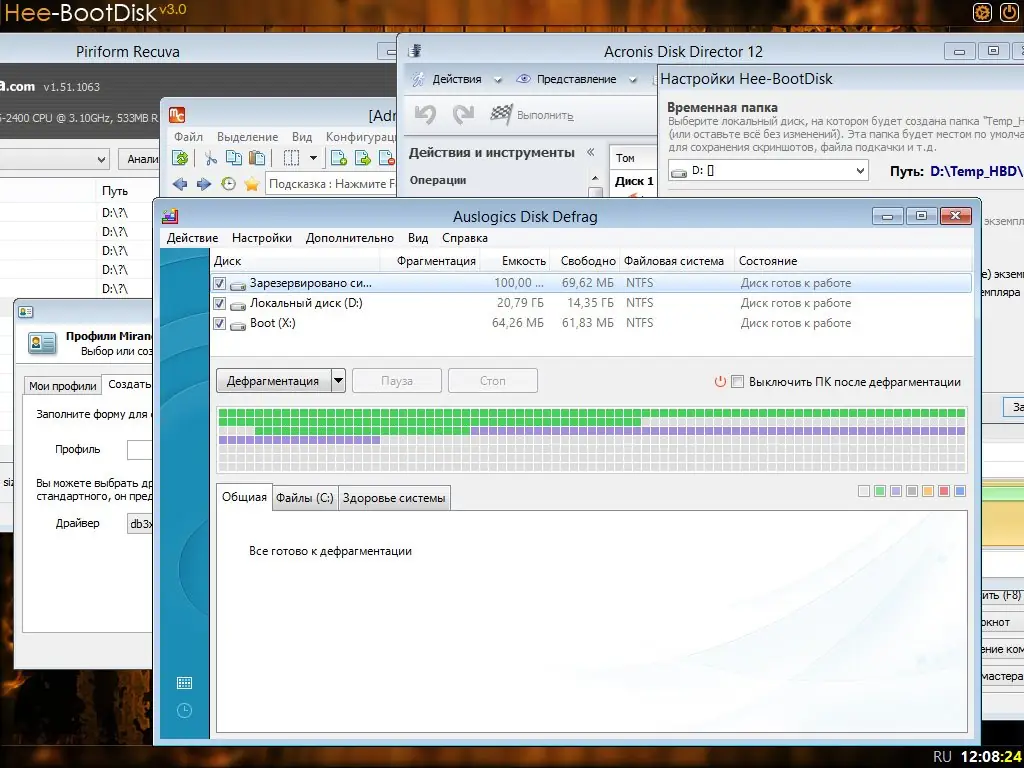Image resolution: width=1024 pixels, height=768 pixels.
Task: Click the Auslogics Disk Defrag title bar icon
Action: 170,216
